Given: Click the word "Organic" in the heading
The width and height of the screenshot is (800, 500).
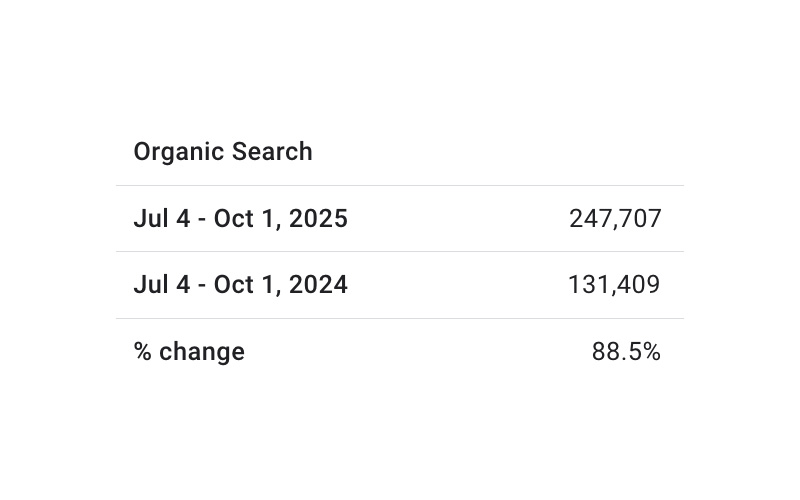Looking at the screenshot, I should (178, 152).
